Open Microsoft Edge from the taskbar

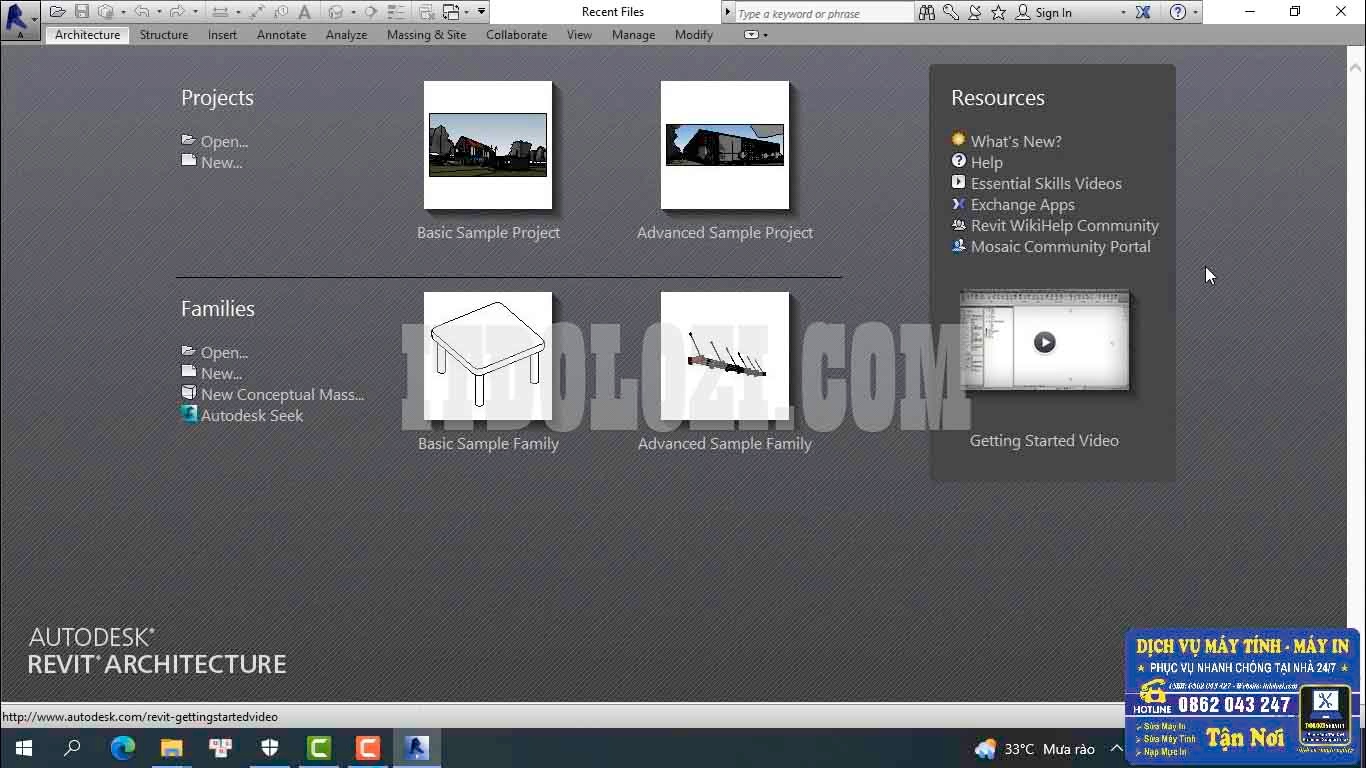pos(122,748)
